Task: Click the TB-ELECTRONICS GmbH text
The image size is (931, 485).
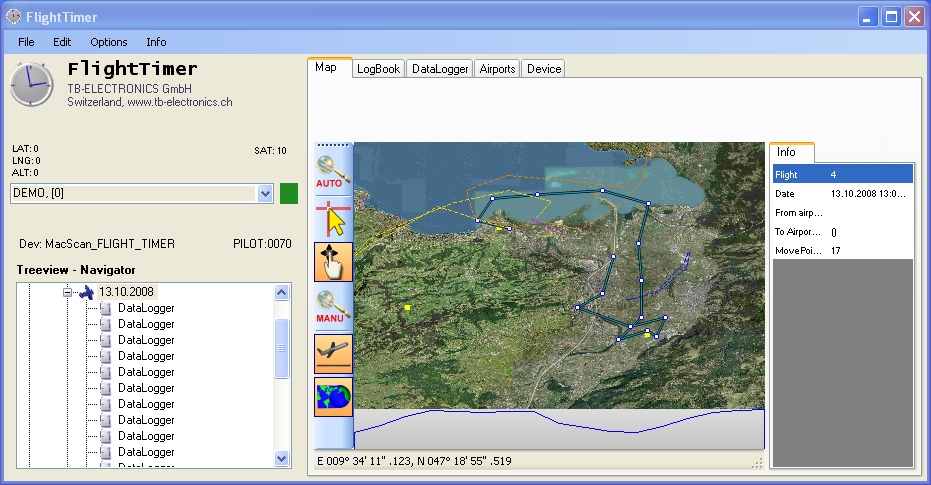Action: click(x=129, y=88)
